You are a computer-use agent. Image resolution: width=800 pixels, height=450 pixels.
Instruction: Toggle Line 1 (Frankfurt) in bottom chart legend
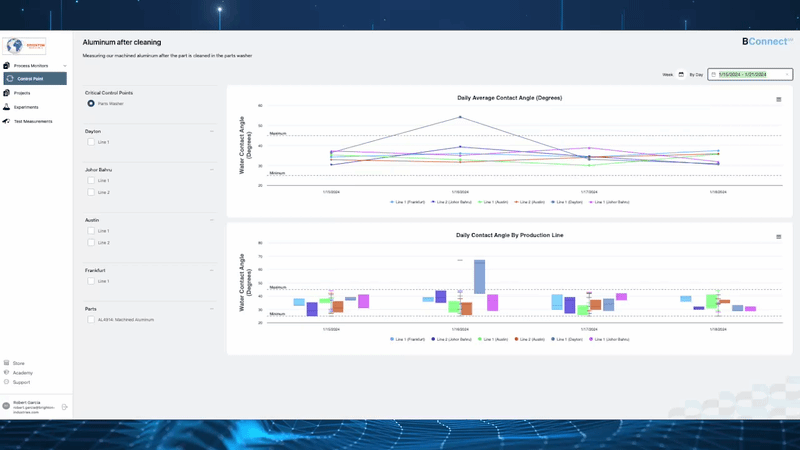407,339
